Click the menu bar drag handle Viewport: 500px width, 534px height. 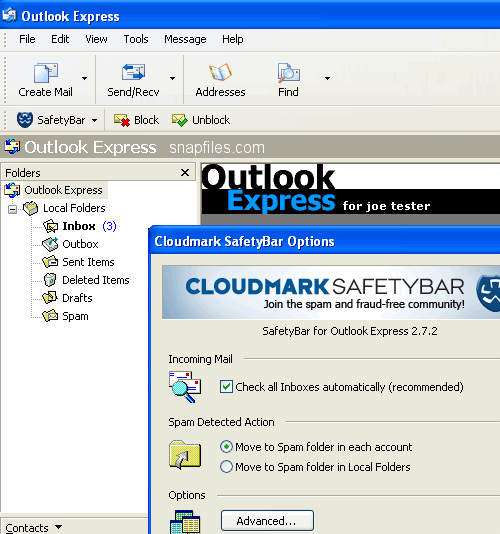pyautogui.click(x=5, y=40)
